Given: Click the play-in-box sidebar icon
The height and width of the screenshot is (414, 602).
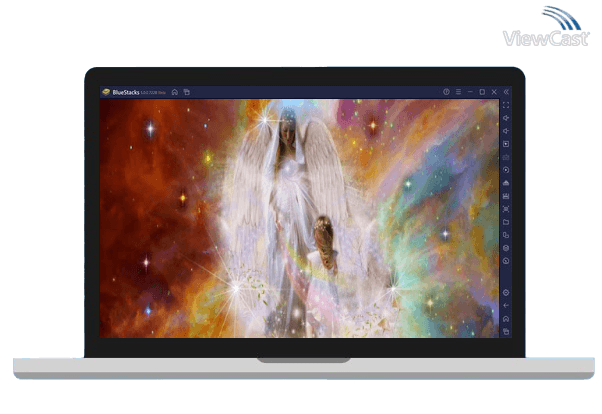Looking at the screenshot, I should [x=506, y=144].
